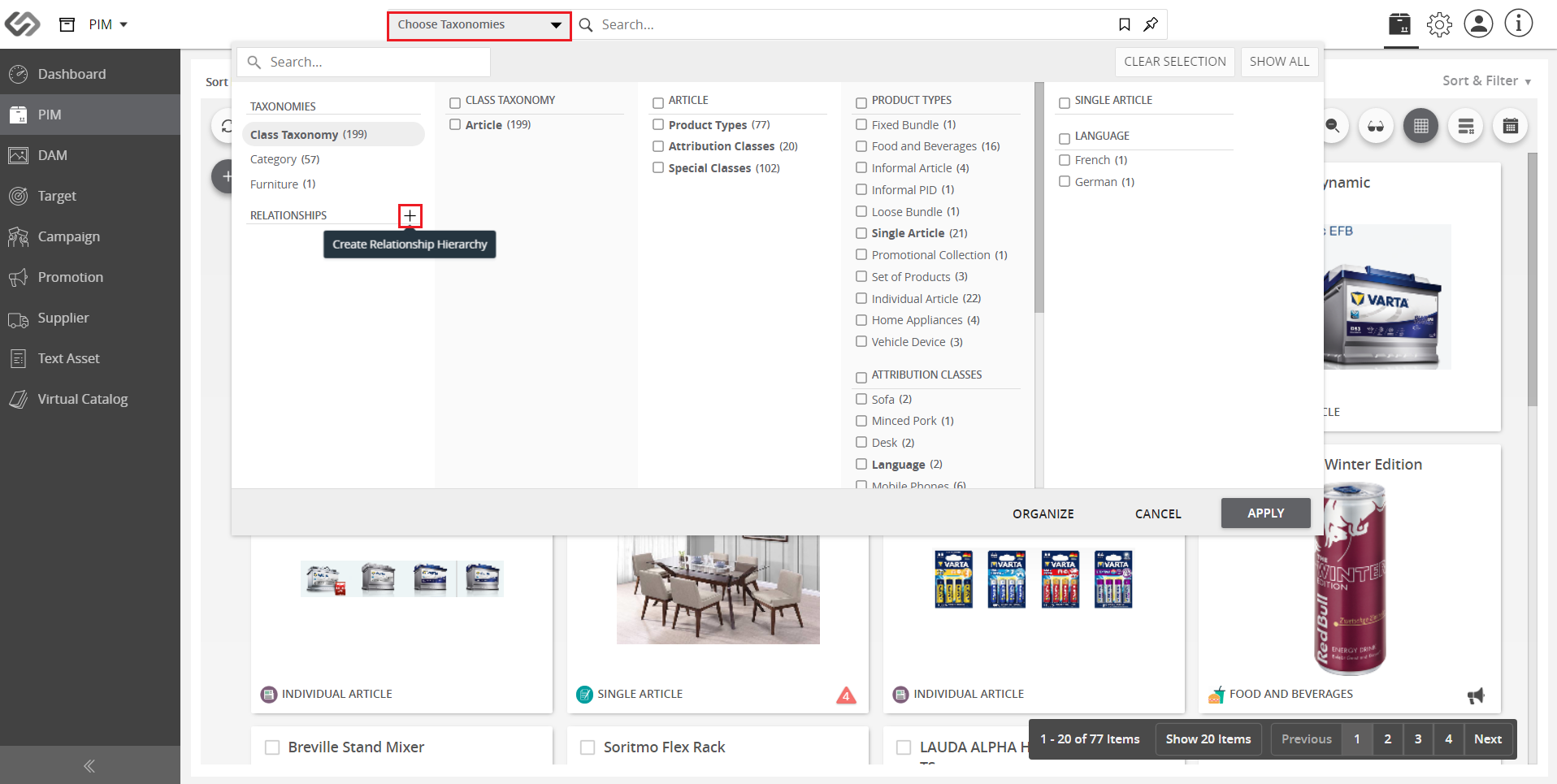Click the calendar view icon
Screen dimensions: 1557x784
pyautogui.click(x=1511, y=126)
